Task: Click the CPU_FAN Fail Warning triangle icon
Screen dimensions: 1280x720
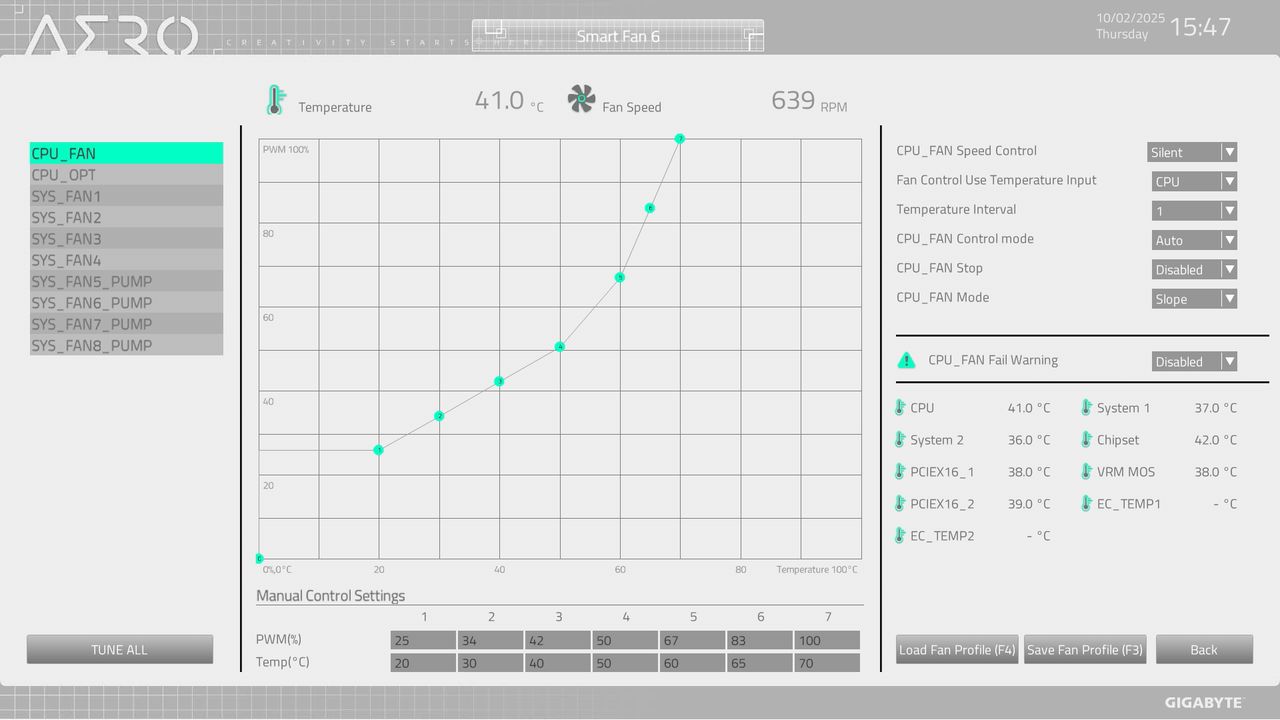Action: click(907, 360)
